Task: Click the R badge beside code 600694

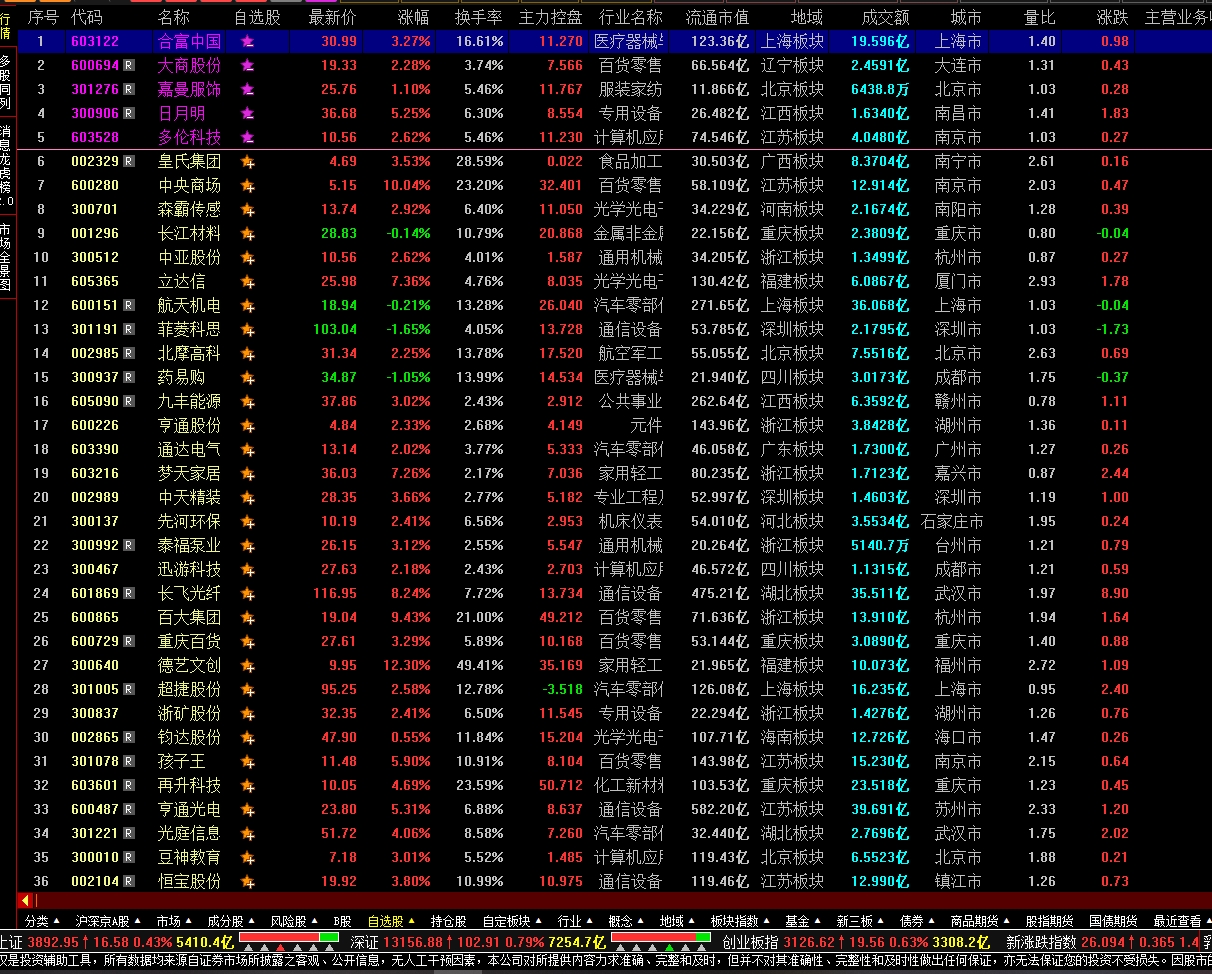Action: (129, 65)
